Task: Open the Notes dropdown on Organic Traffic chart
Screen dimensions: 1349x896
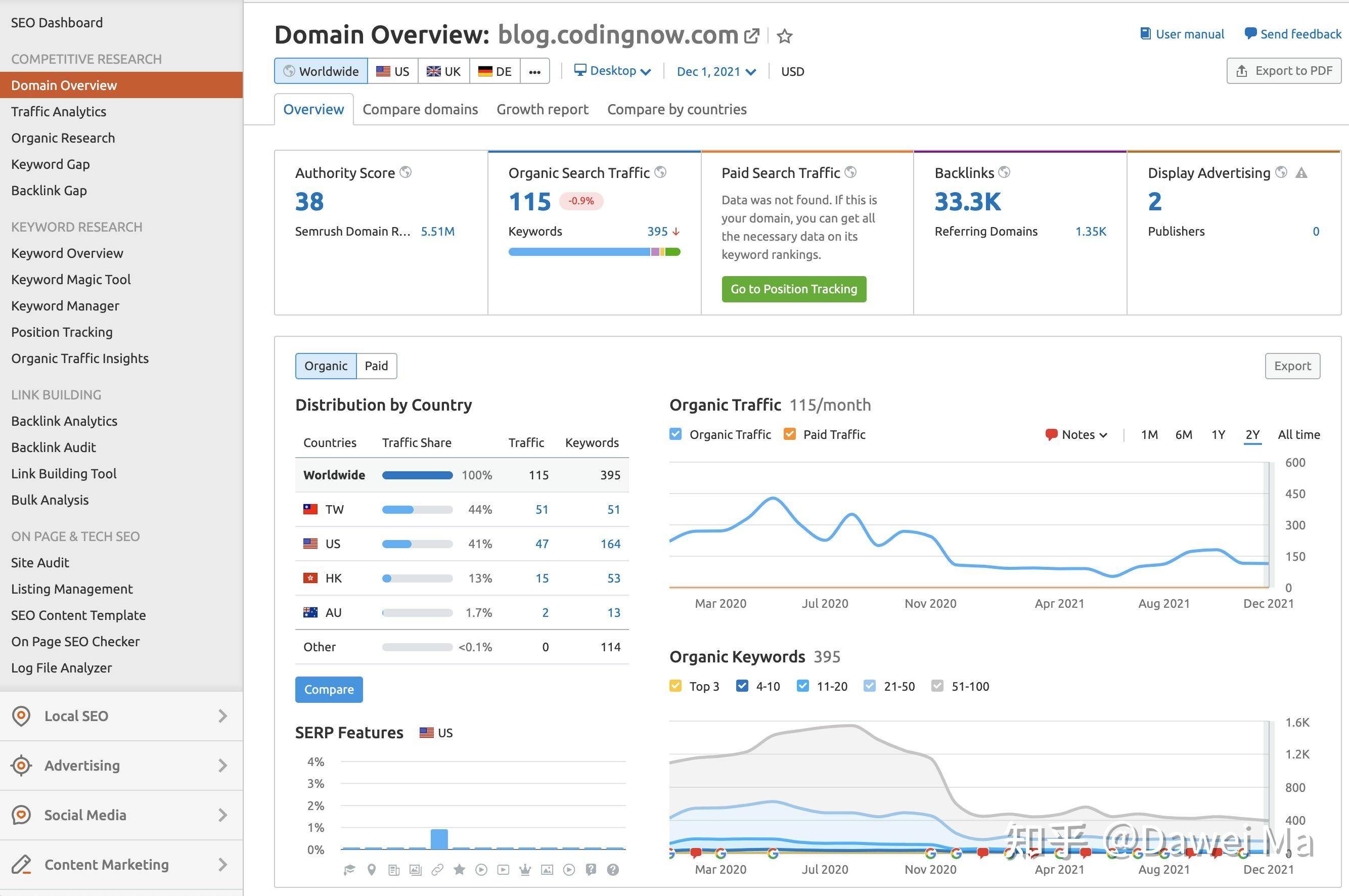Action: point(1076,434)
